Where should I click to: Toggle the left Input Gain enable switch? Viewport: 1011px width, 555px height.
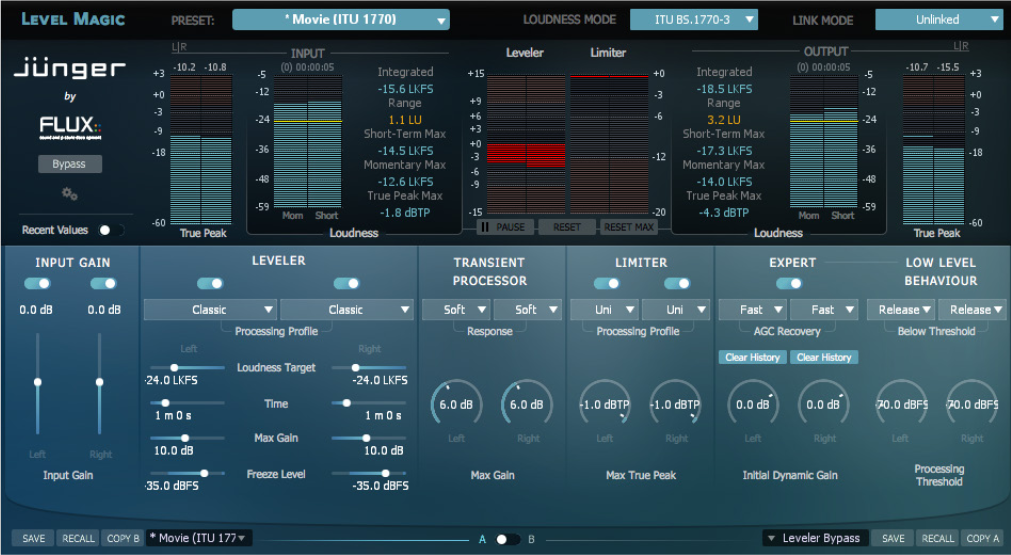tap(38, 284)
